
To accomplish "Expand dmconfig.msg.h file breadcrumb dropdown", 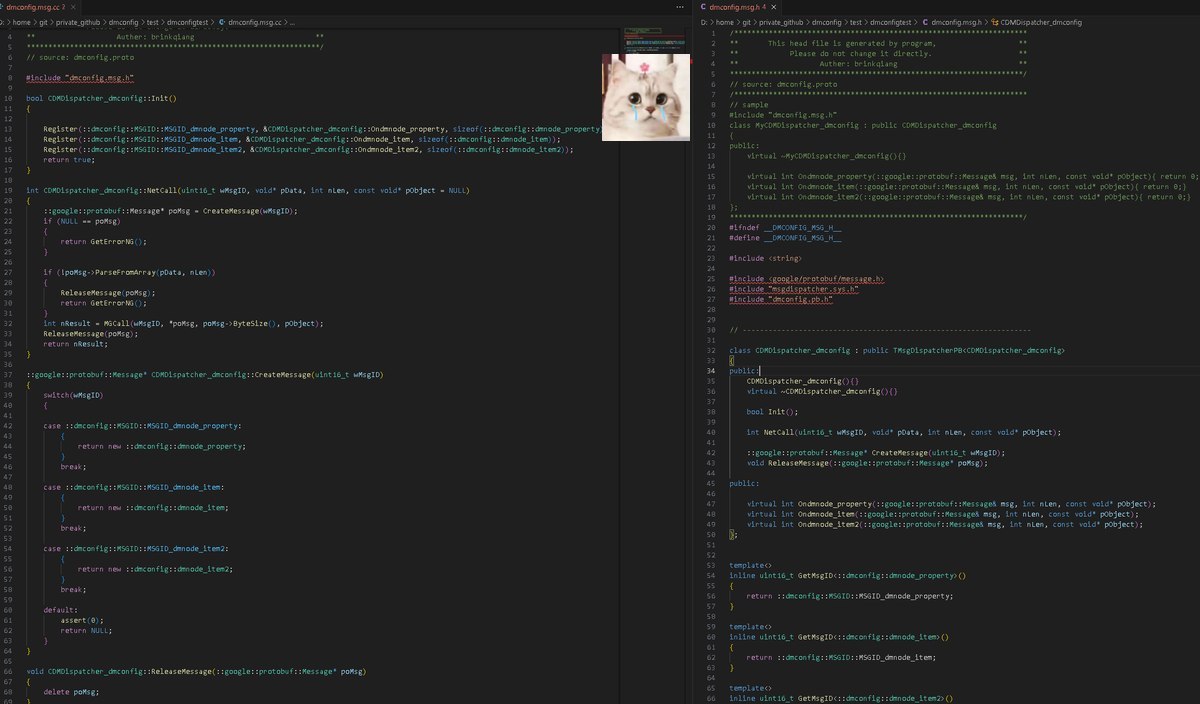I will click(x=956, y=22).
